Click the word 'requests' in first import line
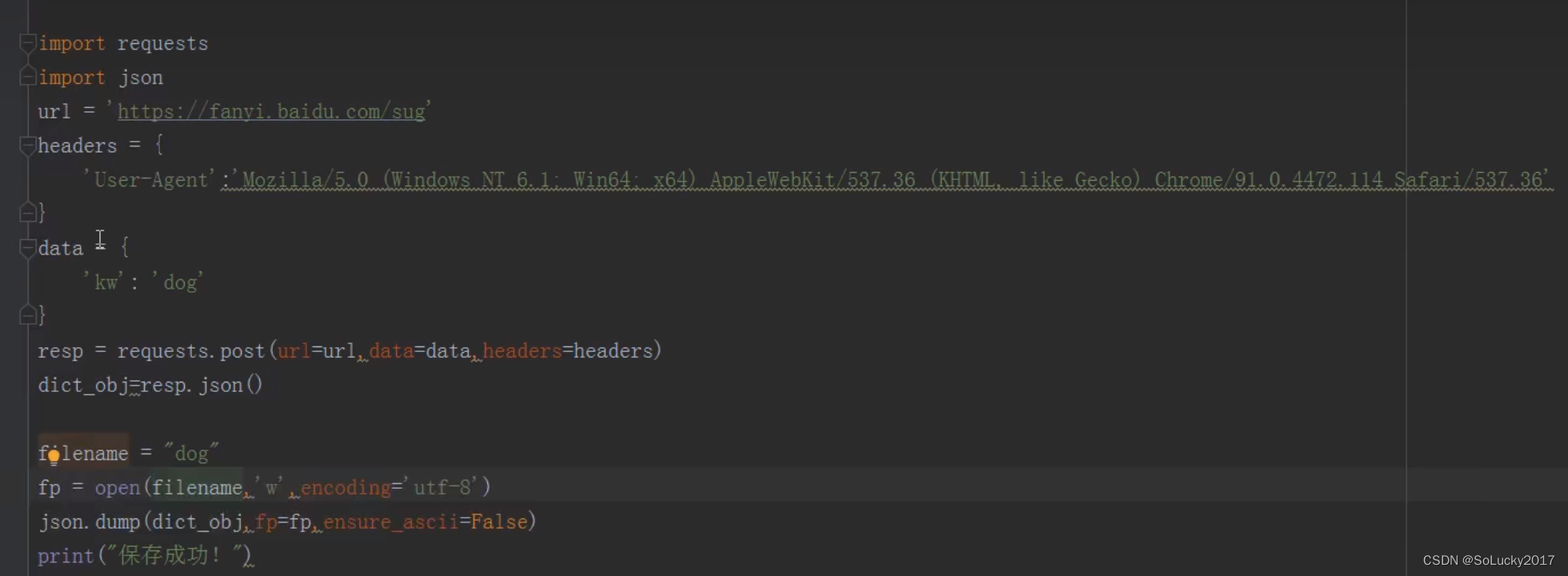The image size is (1568, 576). 162,44
